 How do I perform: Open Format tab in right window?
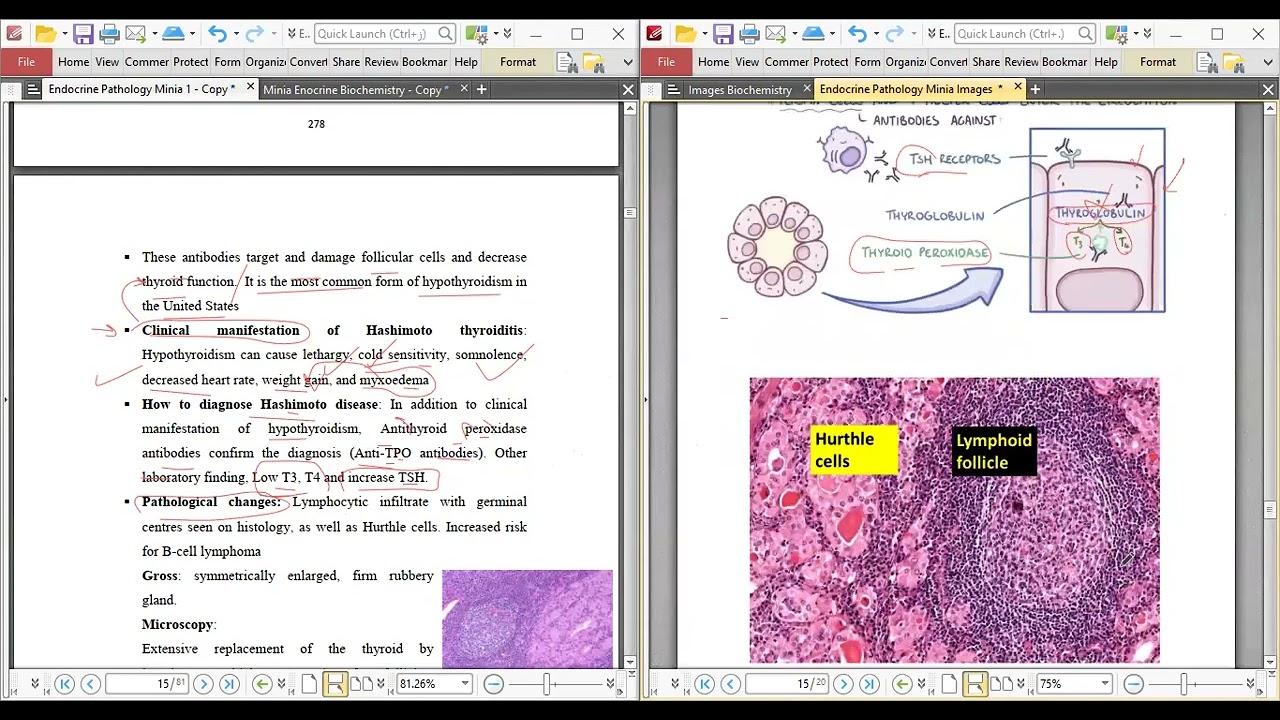tap(1158, 62)
